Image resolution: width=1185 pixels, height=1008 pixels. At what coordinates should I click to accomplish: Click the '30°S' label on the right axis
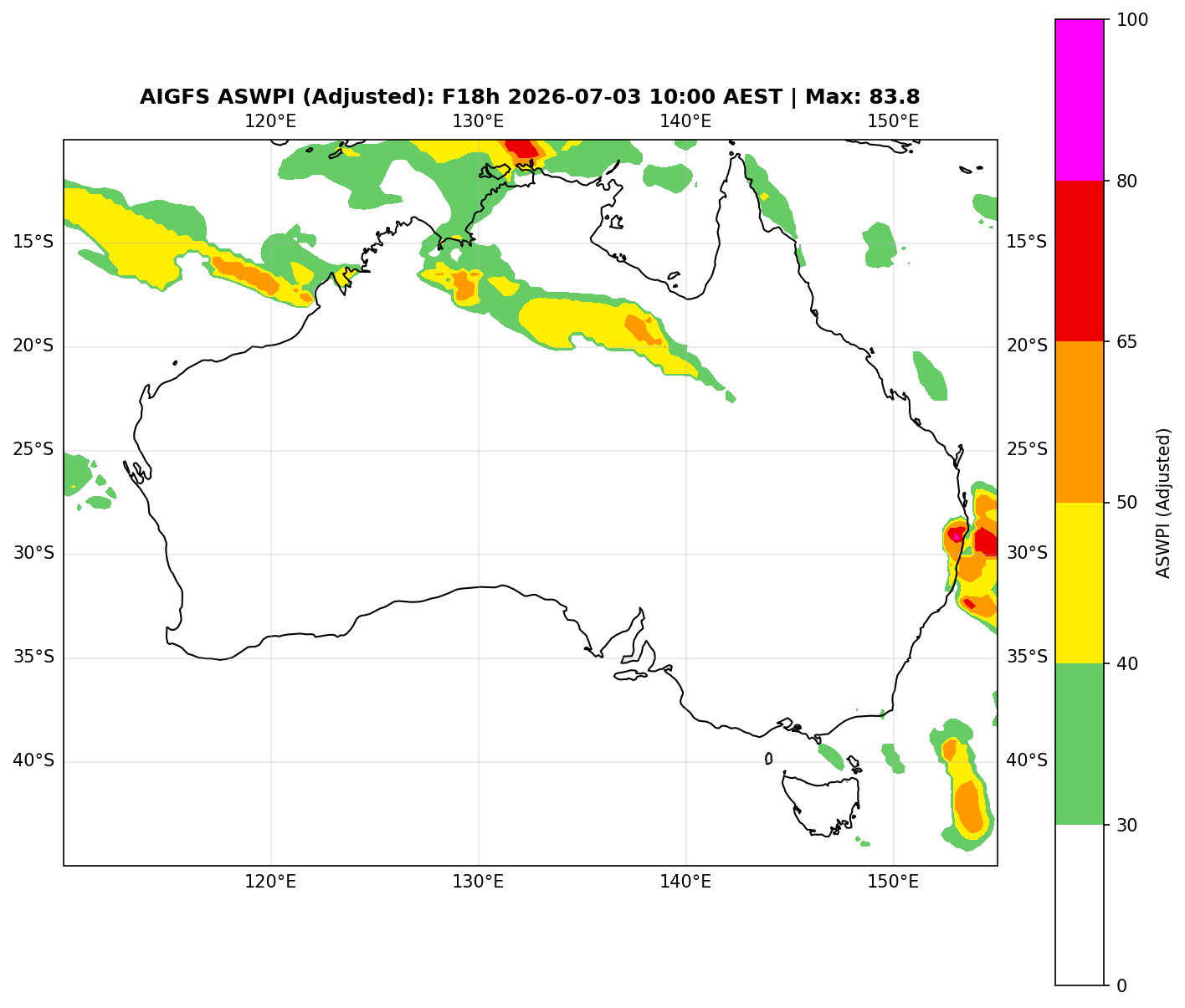point(1027,554)
